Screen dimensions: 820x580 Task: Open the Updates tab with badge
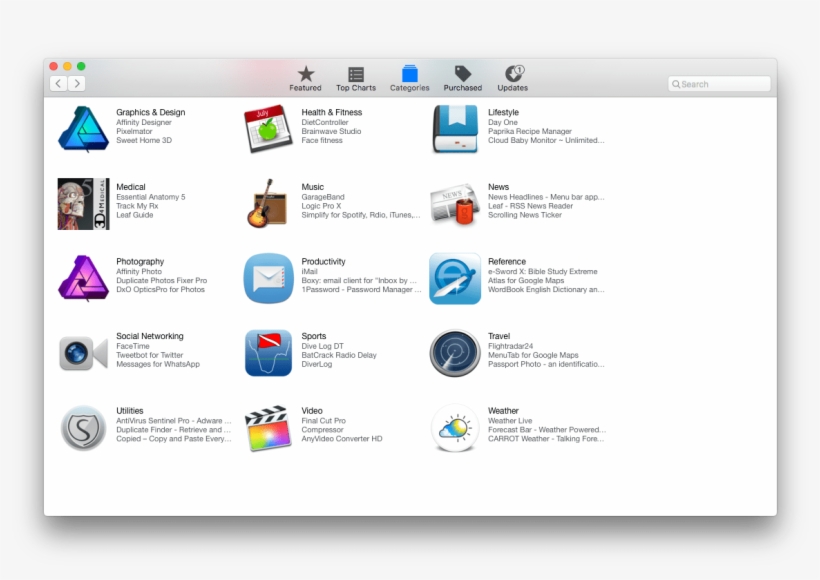click(513, 78)
